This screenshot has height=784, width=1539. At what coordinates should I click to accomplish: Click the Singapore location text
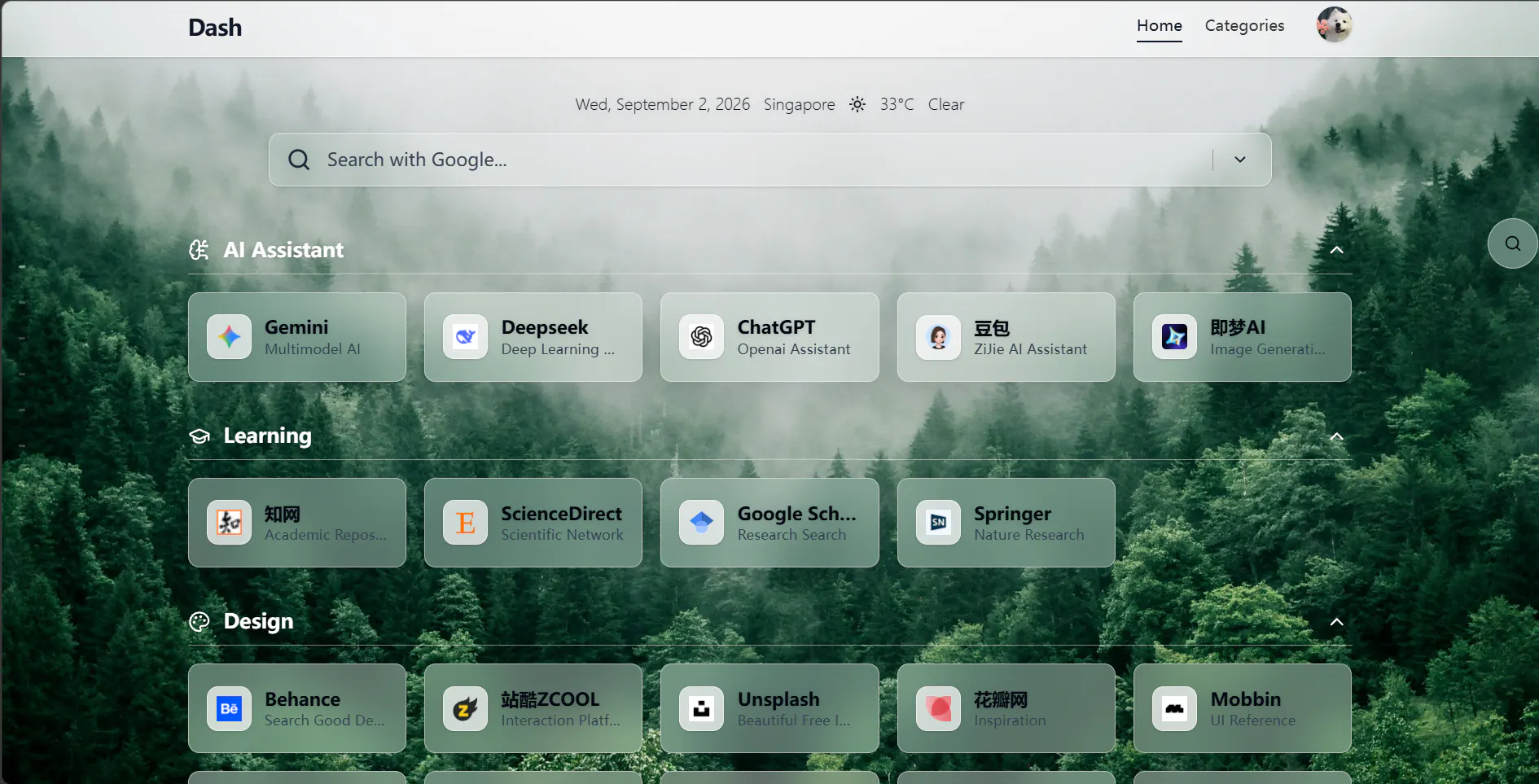pyautogui.click(x=799, y=104)
